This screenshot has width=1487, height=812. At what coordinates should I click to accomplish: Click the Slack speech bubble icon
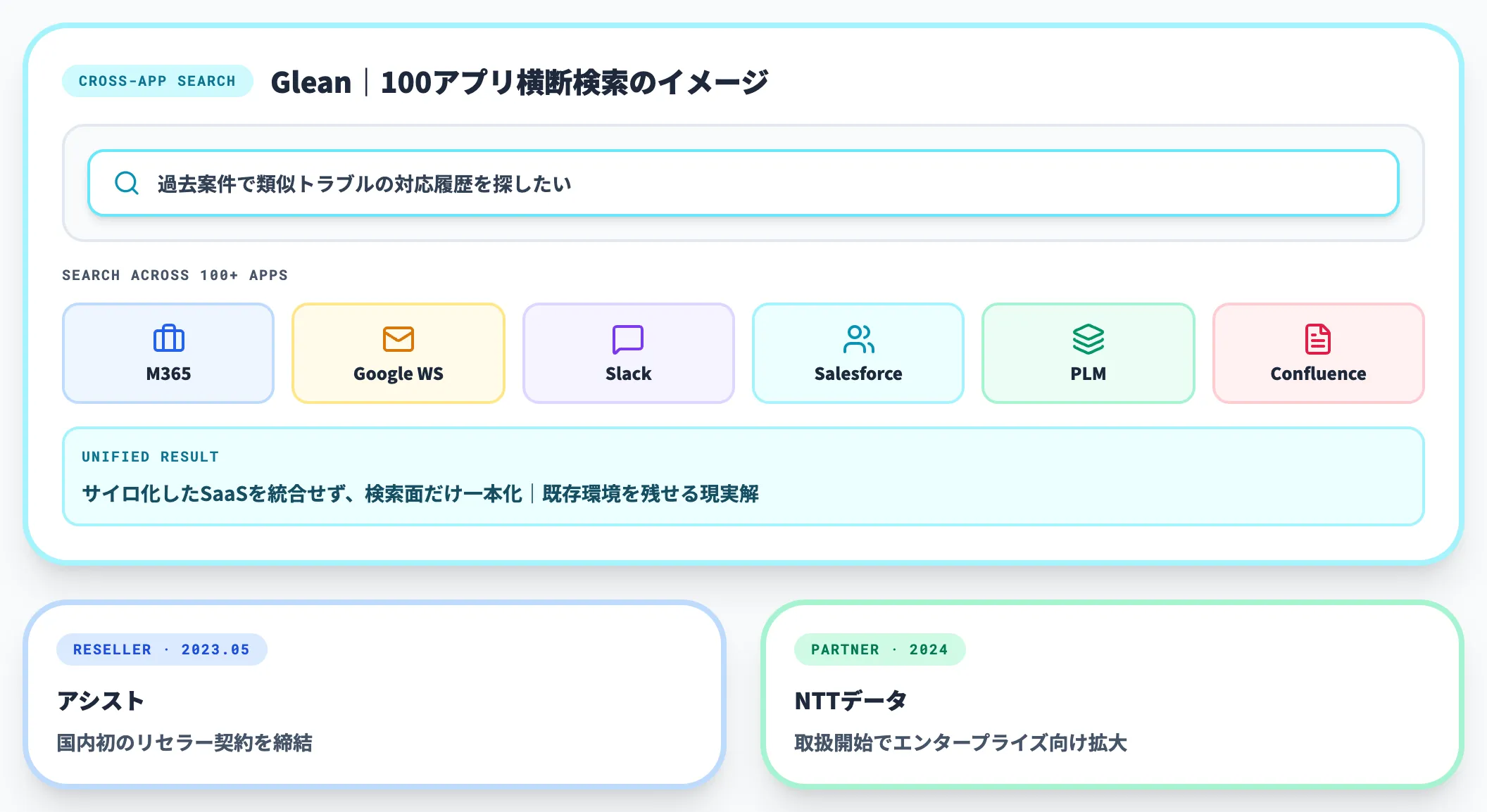628,338
